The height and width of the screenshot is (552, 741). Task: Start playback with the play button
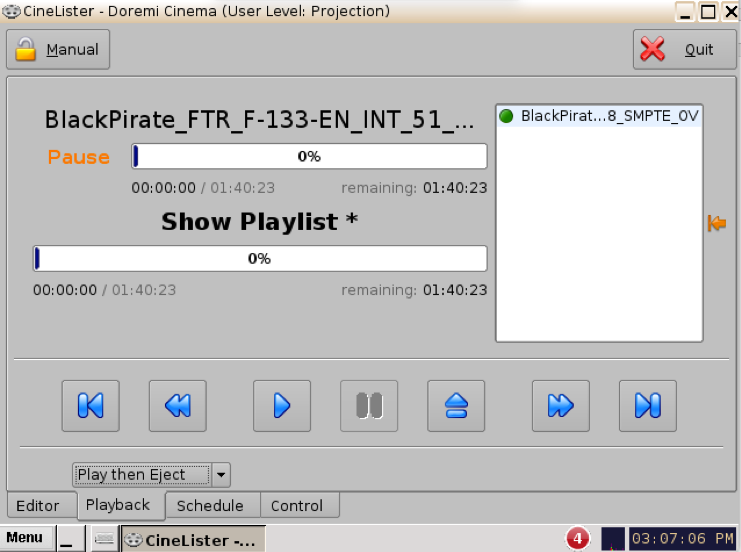[x=281, y=405]
